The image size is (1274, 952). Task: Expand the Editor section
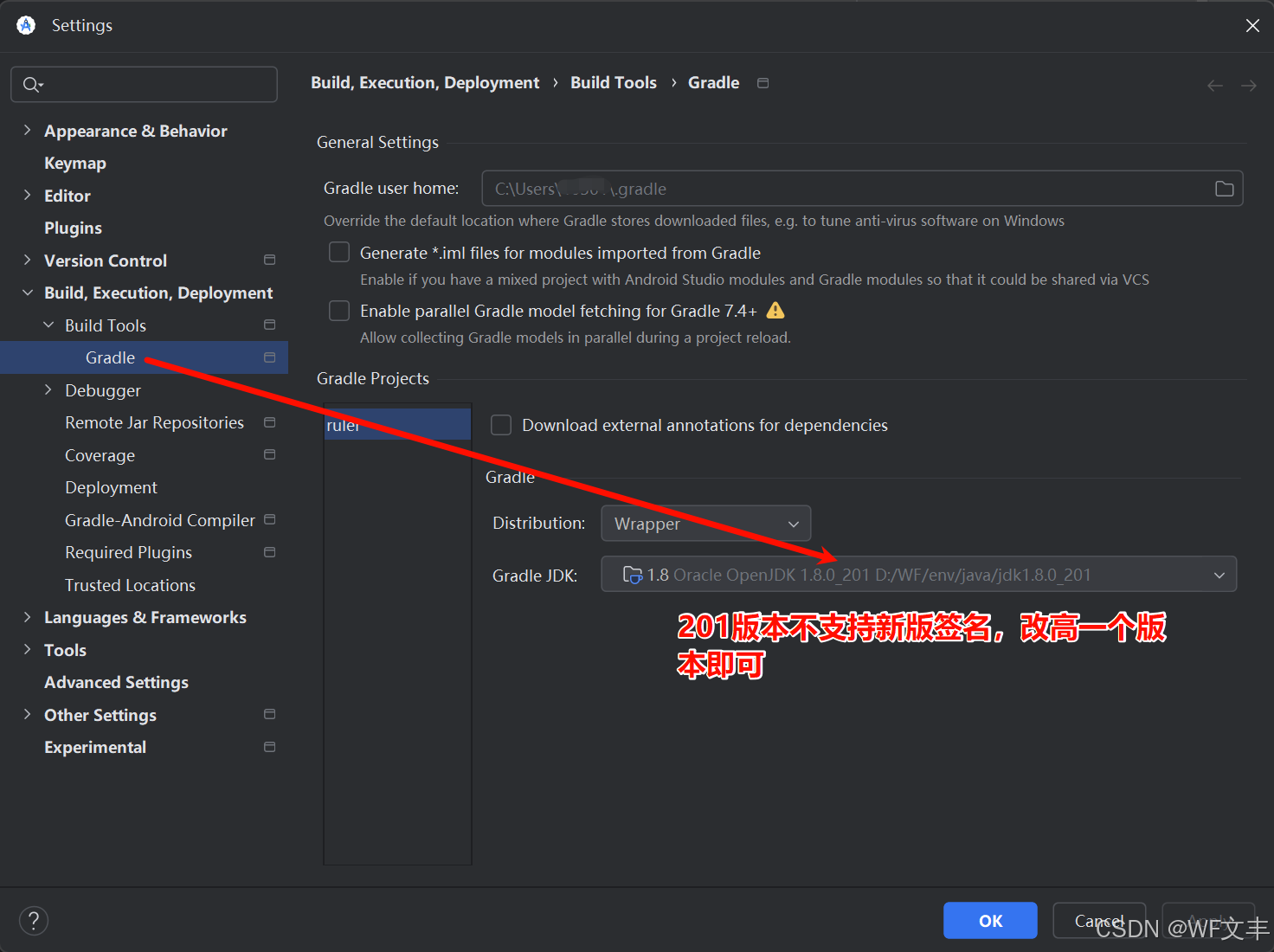tap(27, 195)
